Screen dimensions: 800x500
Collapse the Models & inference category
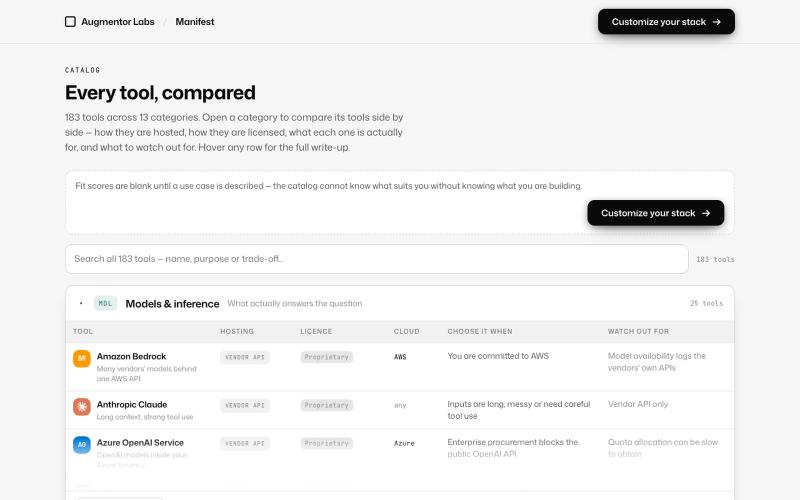click(x=400, y=304)
